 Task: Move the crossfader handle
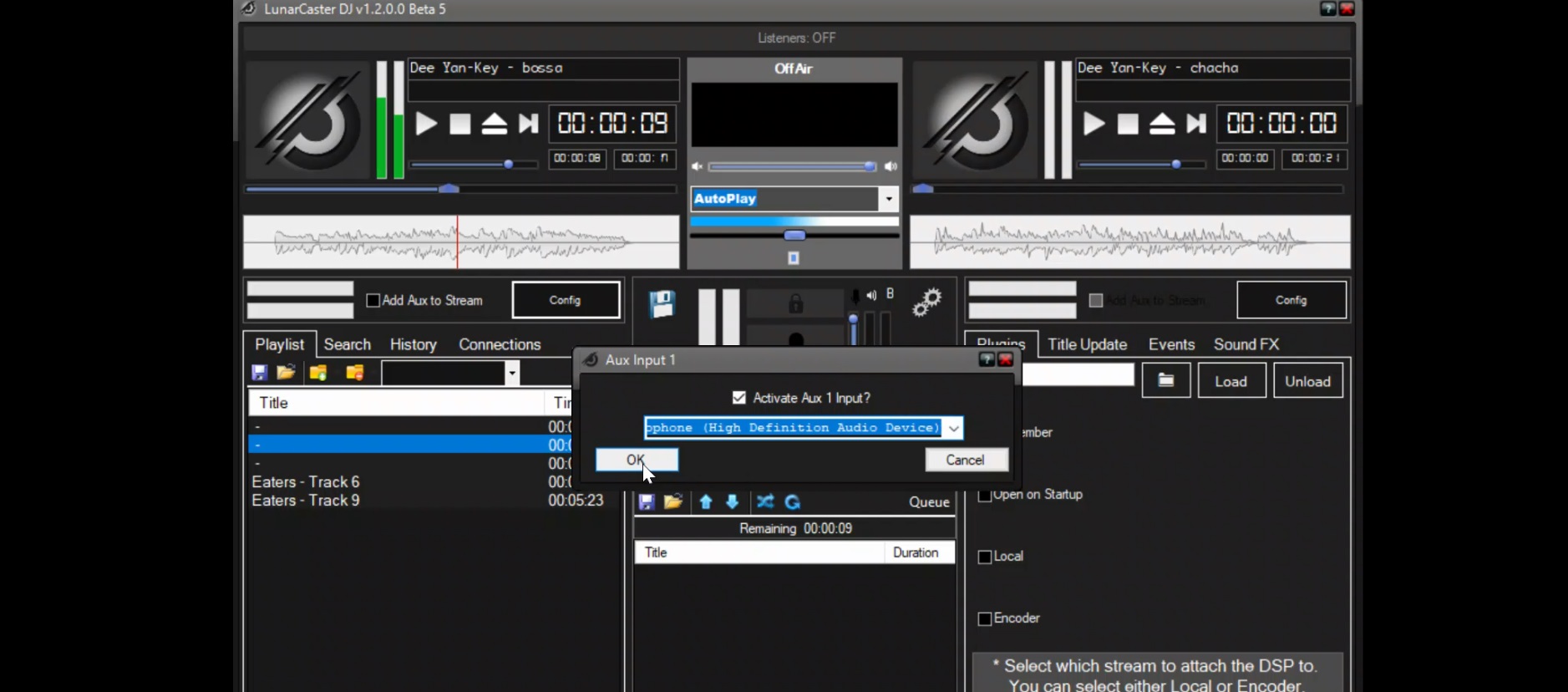click(794, 236)
